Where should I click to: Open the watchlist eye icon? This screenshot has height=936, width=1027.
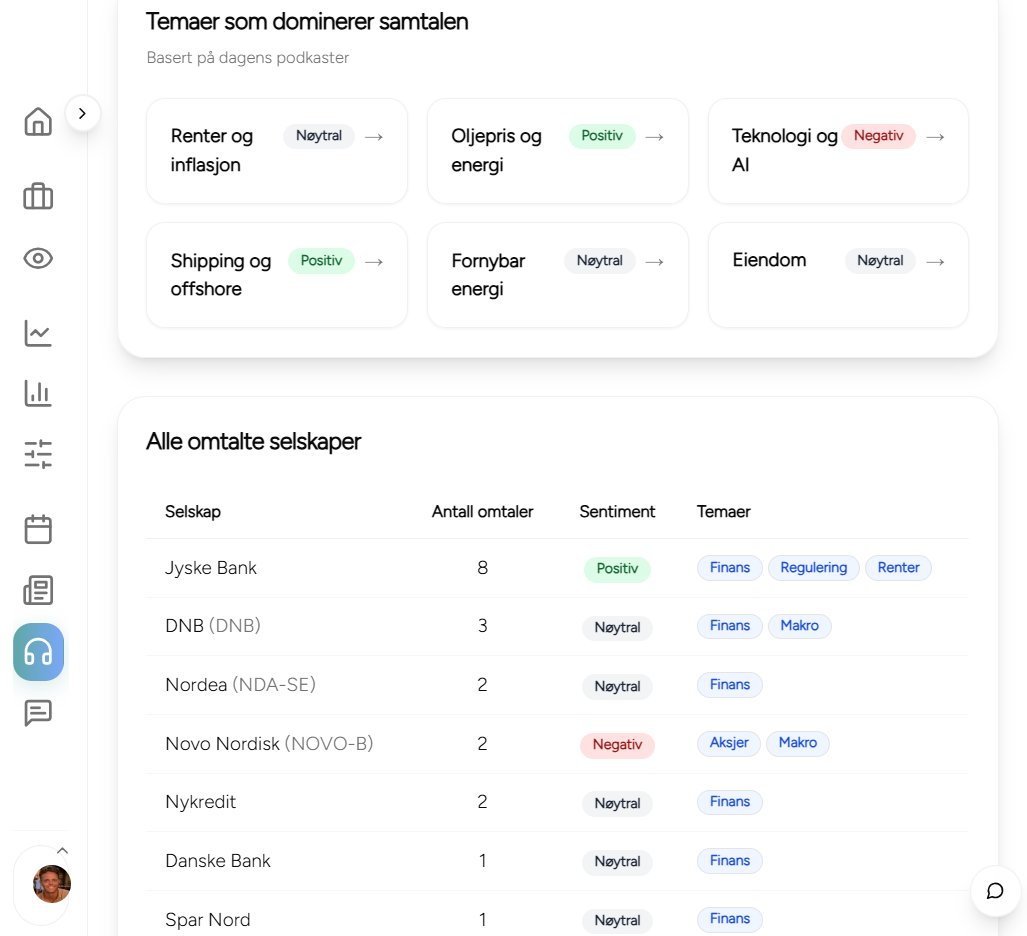point(38,258)
